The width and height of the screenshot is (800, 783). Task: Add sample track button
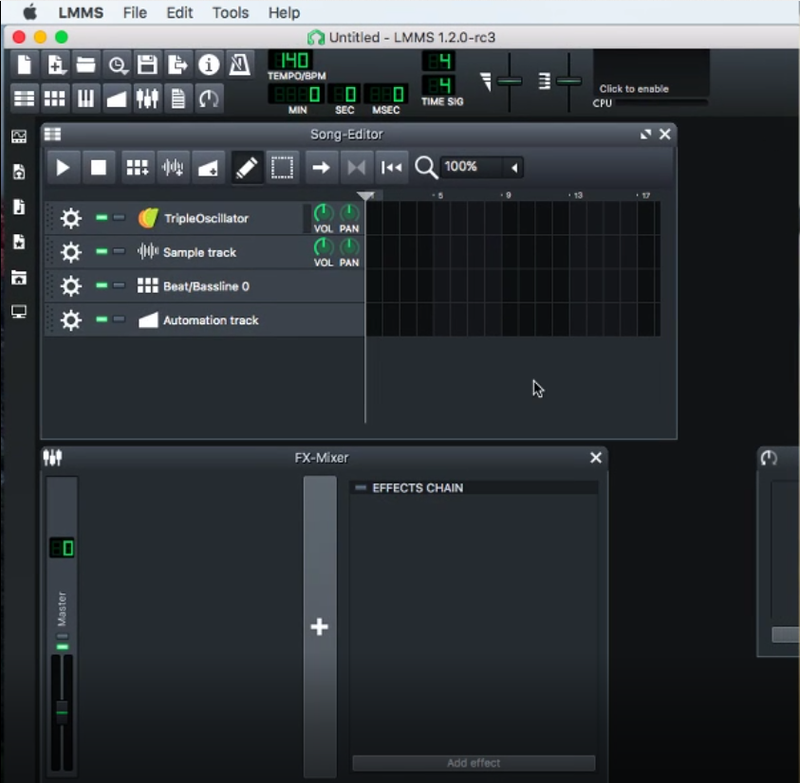[x=173, y=167]
